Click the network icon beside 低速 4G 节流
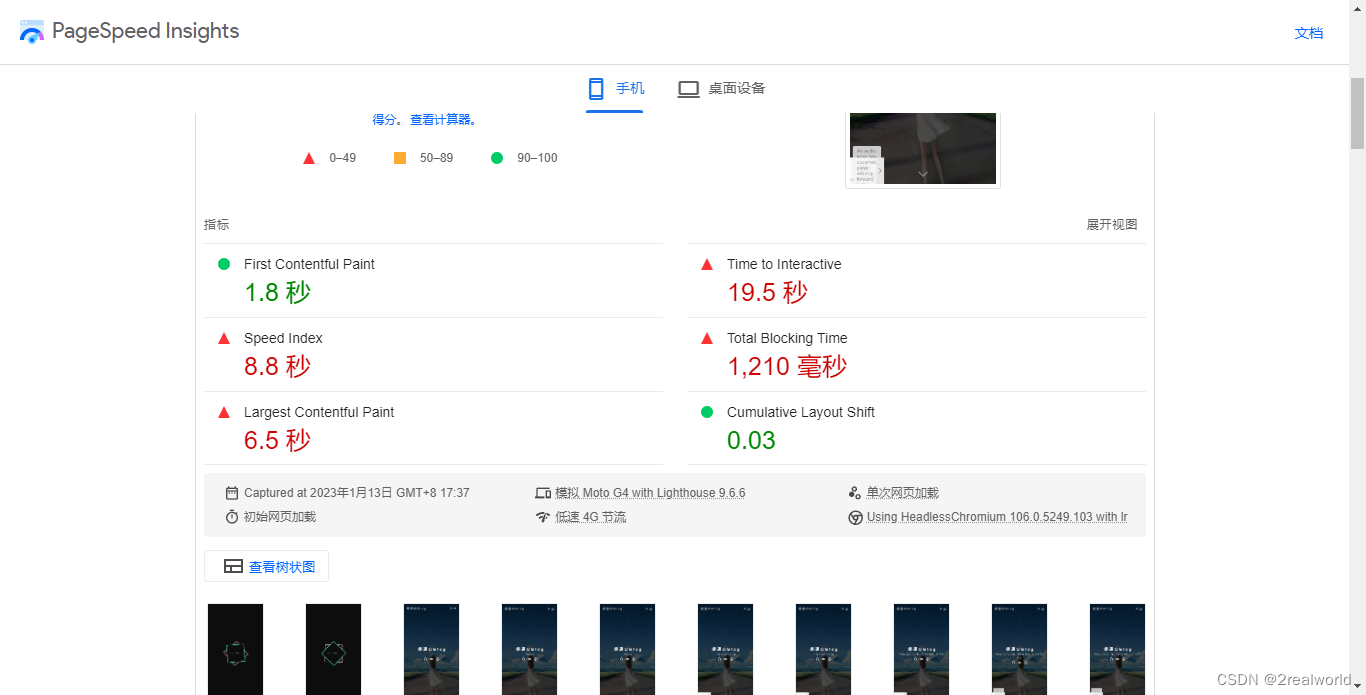1366x695 pixels. coord(543,517)
